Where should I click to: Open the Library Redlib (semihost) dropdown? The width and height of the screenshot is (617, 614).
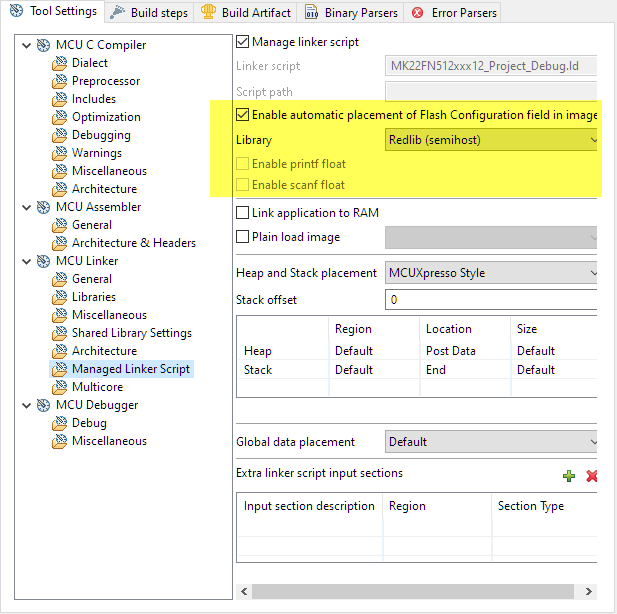coord(492,140)
